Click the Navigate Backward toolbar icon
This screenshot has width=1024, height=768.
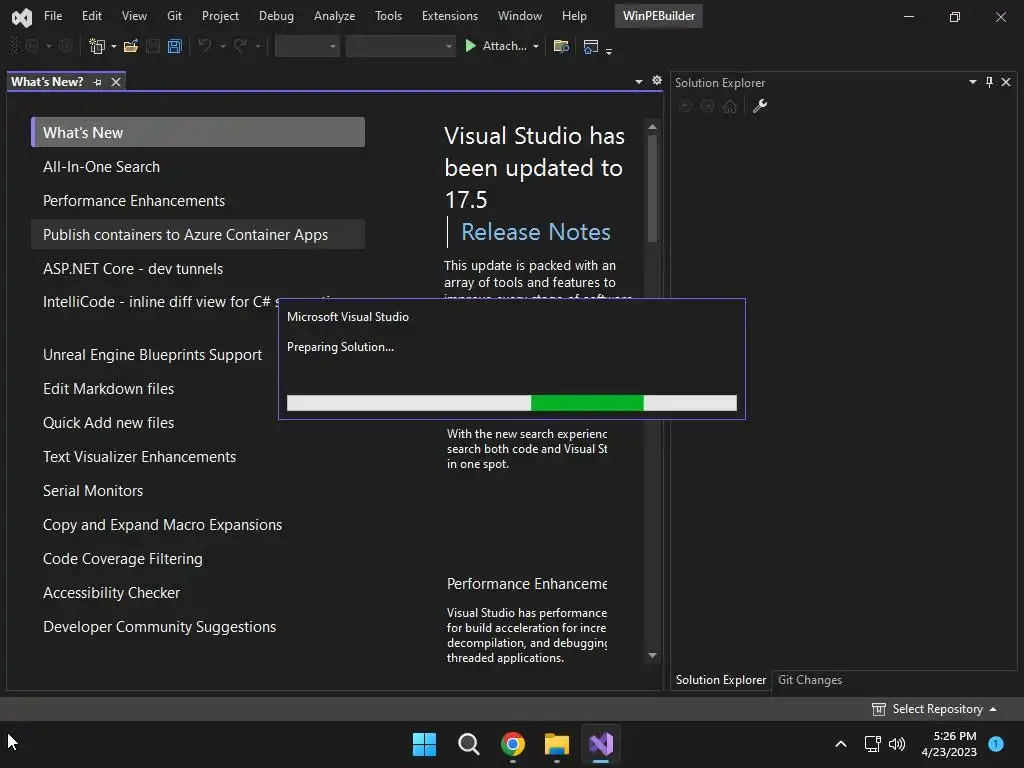pos(31,46)
